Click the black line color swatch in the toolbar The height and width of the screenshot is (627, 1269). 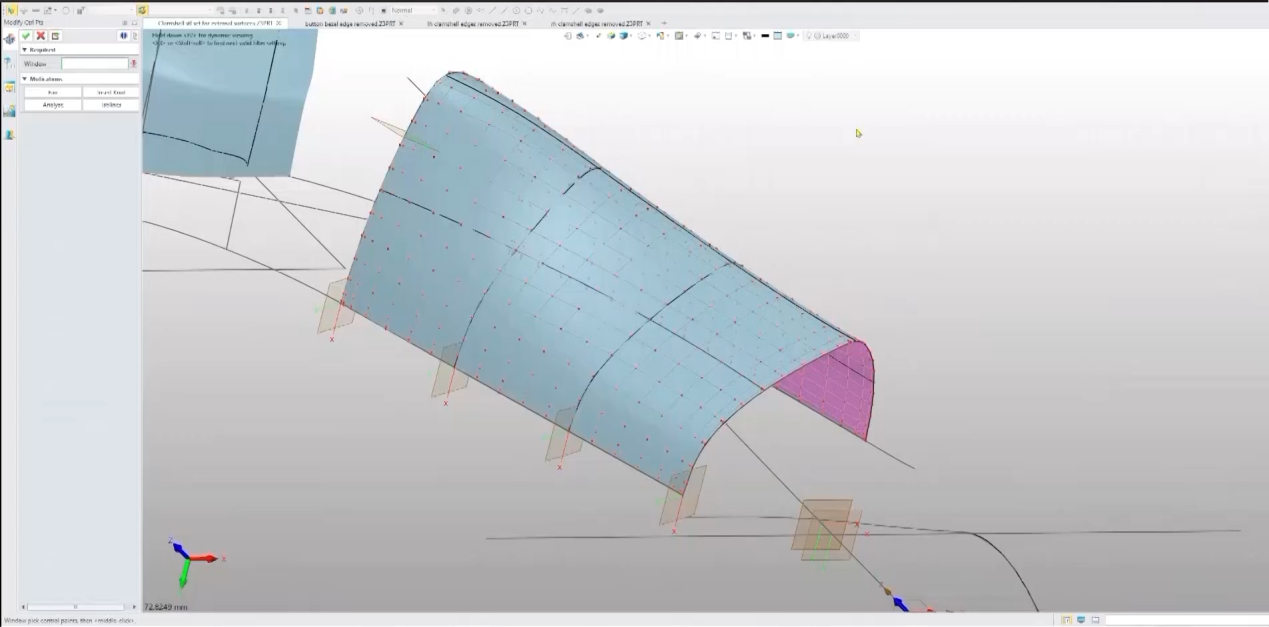[x=765, y=35]
